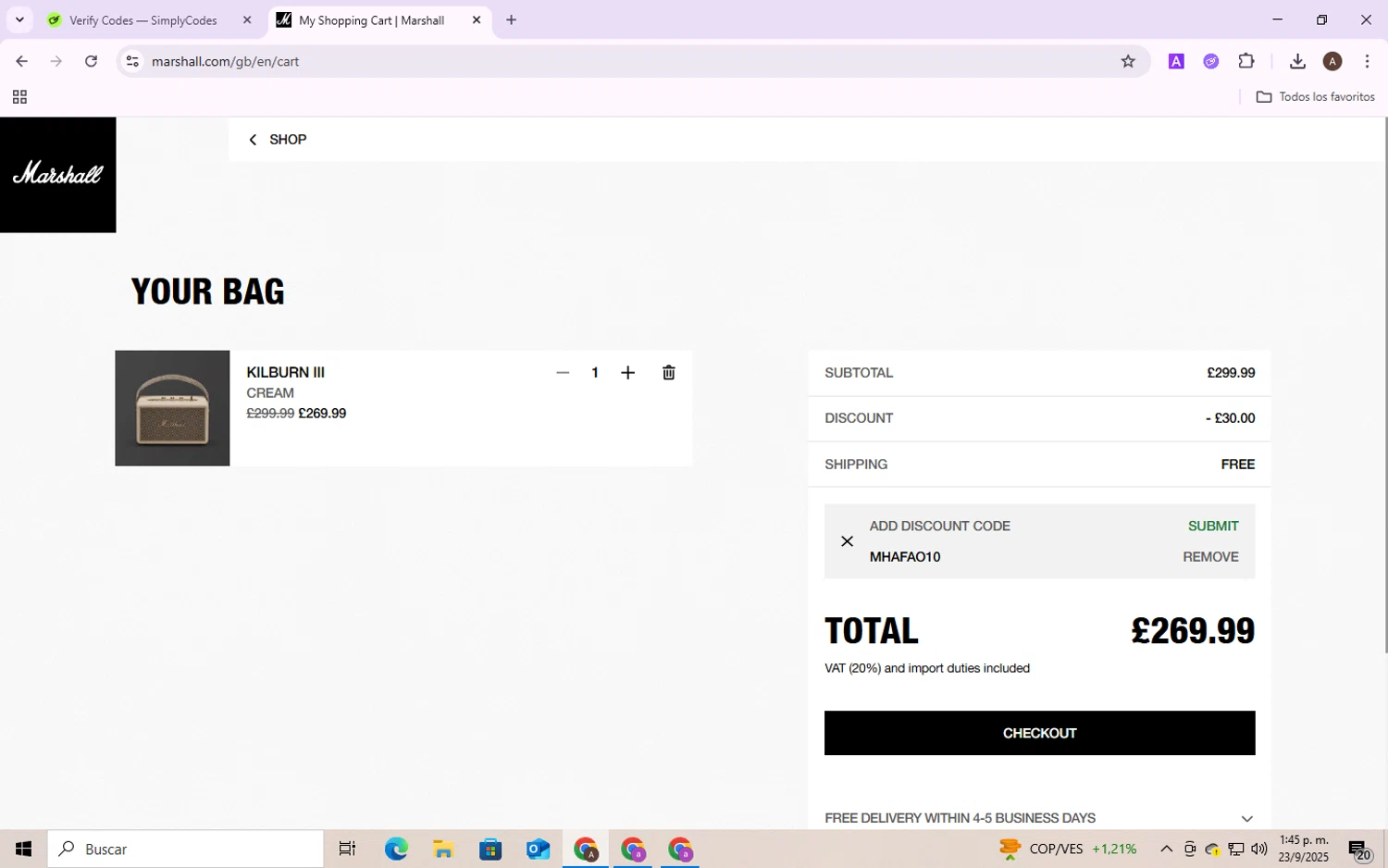The image size is (1388, 868).
Task: Click the VAT (20%) included note
Action: point(926,668)
